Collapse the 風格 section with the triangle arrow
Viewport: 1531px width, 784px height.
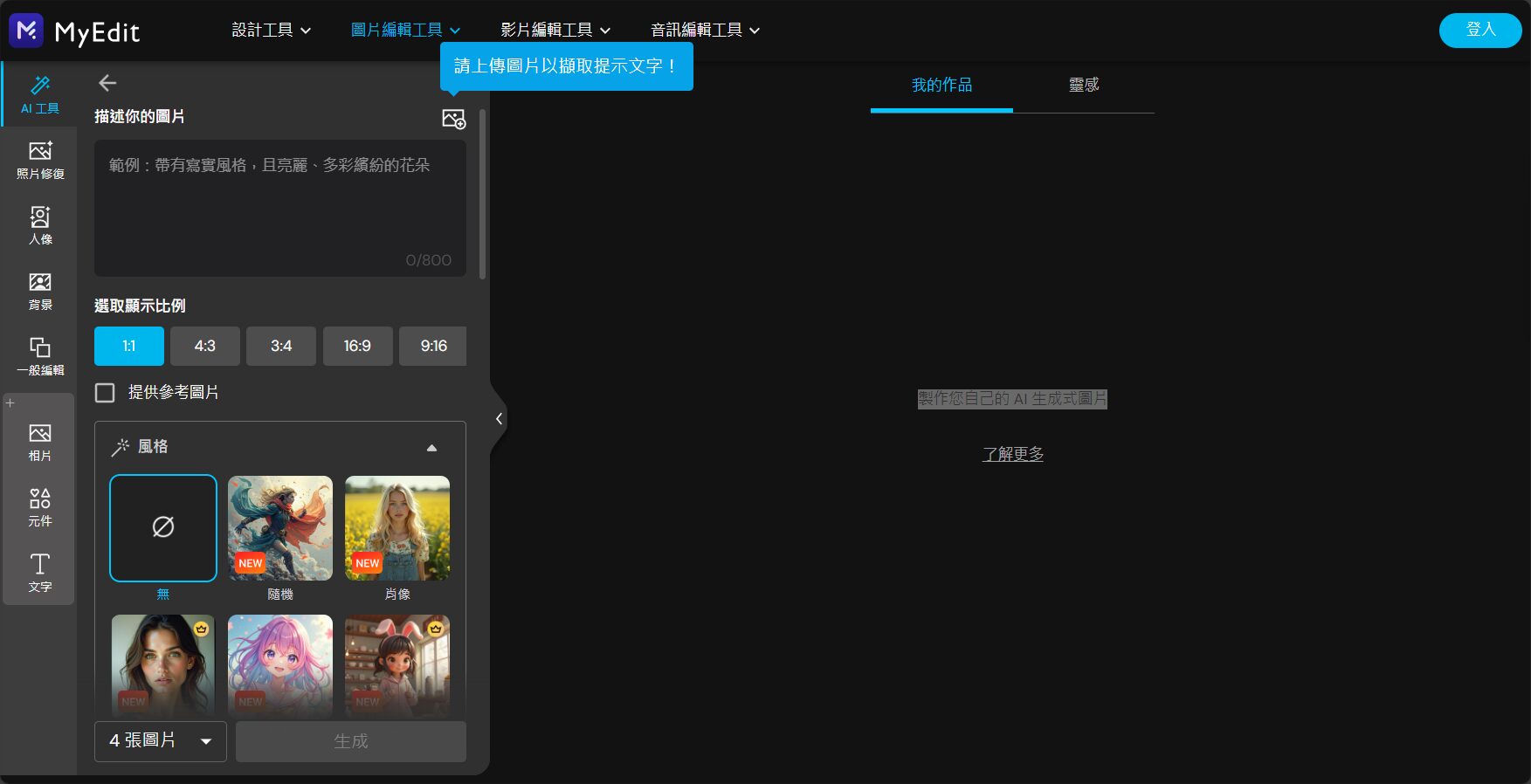coord(431,448)
